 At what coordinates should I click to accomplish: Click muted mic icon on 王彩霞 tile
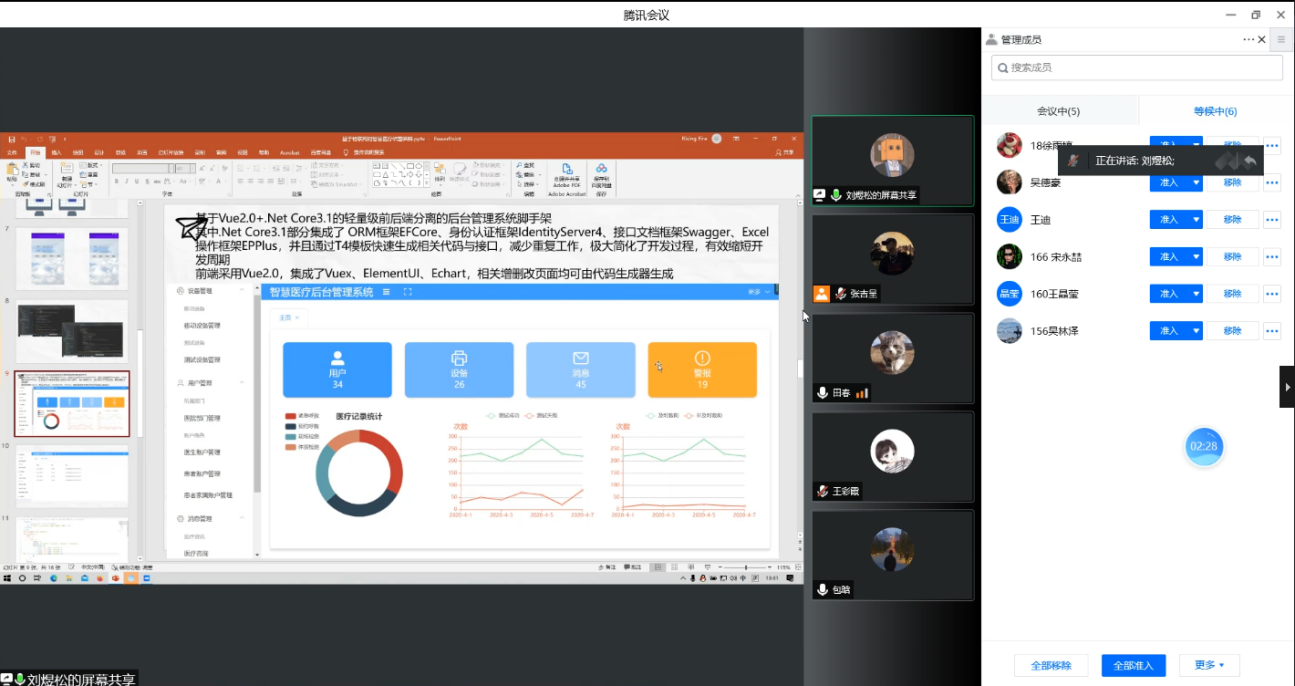pyautogui.click(x=823, y=491)
